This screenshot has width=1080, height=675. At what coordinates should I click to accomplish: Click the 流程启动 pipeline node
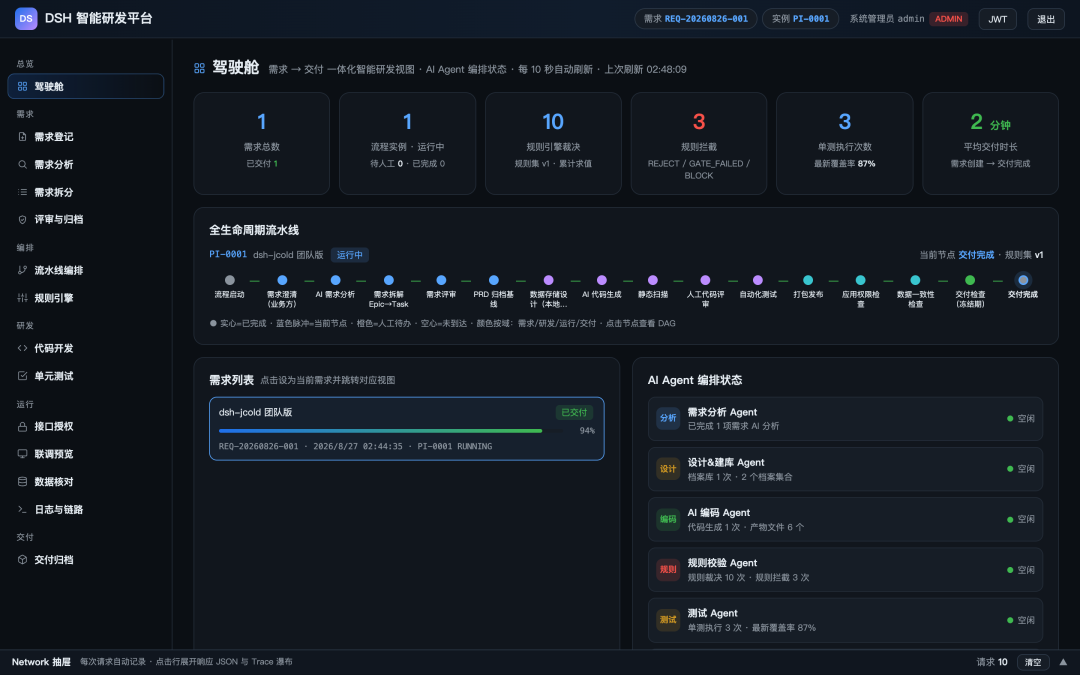point(229,280)
